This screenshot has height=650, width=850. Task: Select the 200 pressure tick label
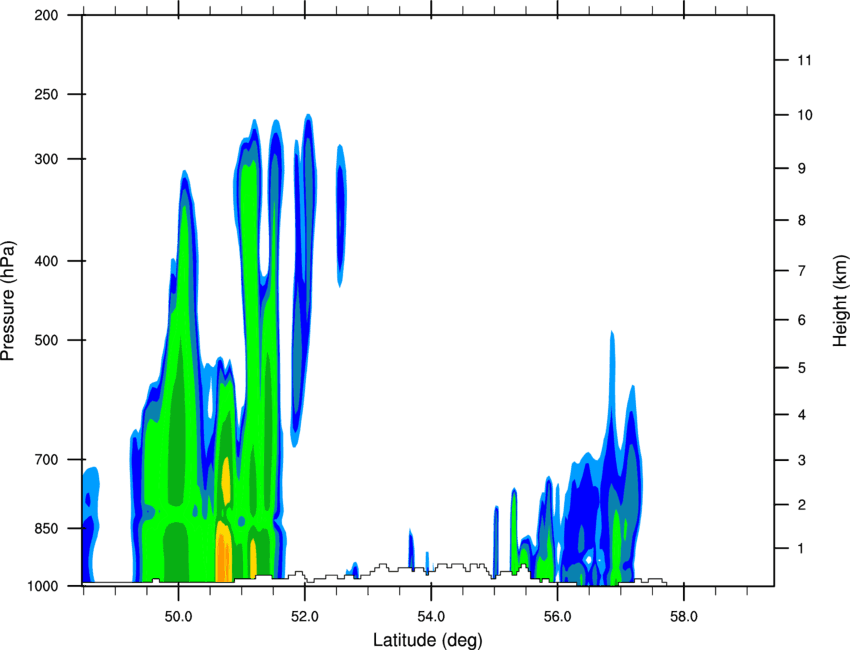pyautogui.click(x=46, y=15)
